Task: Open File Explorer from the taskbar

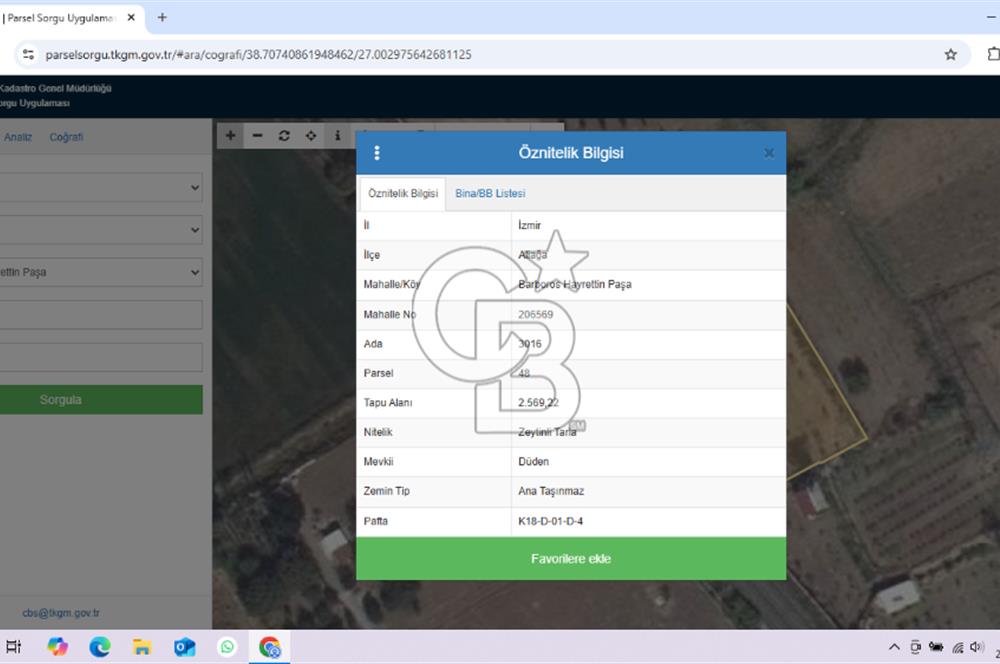Action: [142, 647]
